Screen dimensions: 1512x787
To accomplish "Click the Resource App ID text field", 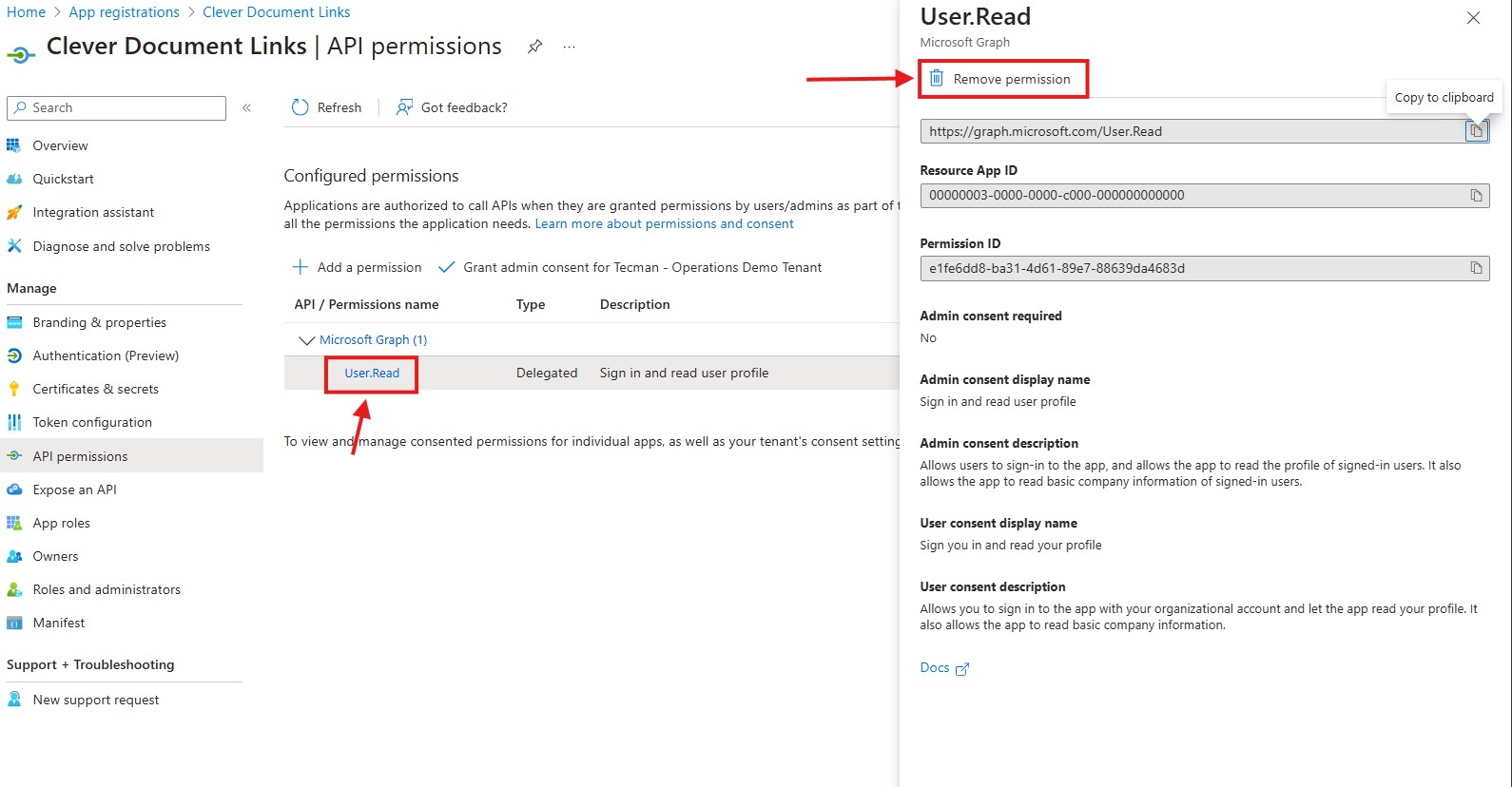I will pos(1205,196).
